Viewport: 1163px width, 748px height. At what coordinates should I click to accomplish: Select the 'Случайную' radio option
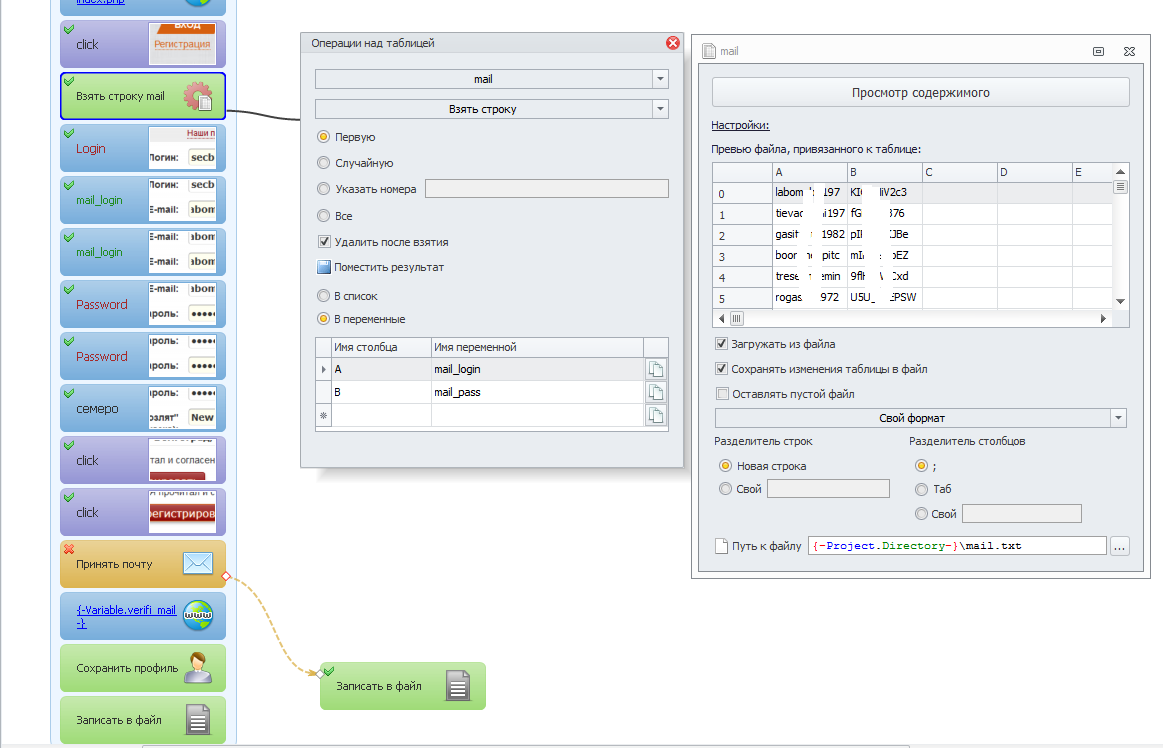coord(323,163)
